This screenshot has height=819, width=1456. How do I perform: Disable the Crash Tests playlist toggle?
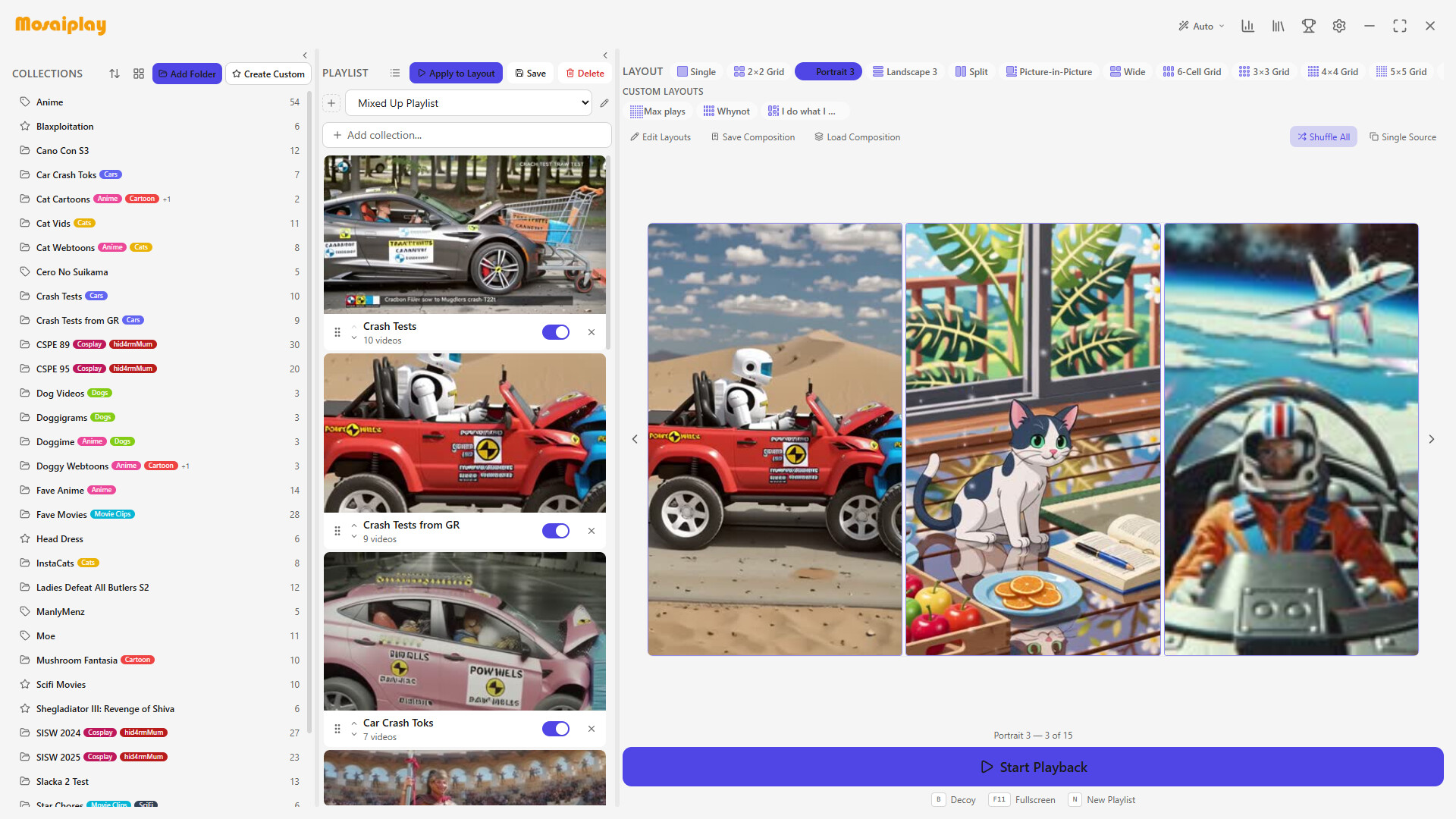(556, 332)
